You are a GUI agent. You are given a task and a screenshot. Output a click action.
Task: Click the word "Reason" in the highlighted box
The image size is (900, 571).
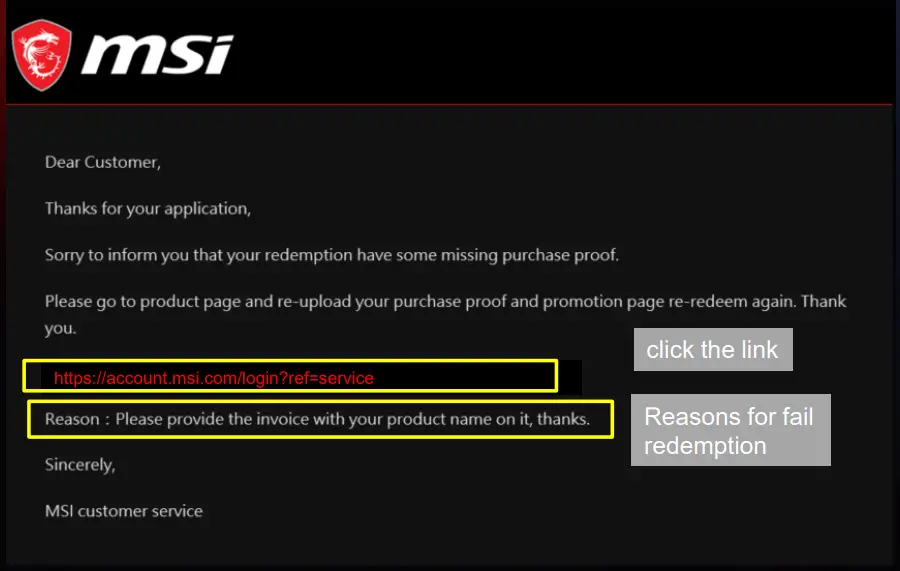[x=70, y=420]
